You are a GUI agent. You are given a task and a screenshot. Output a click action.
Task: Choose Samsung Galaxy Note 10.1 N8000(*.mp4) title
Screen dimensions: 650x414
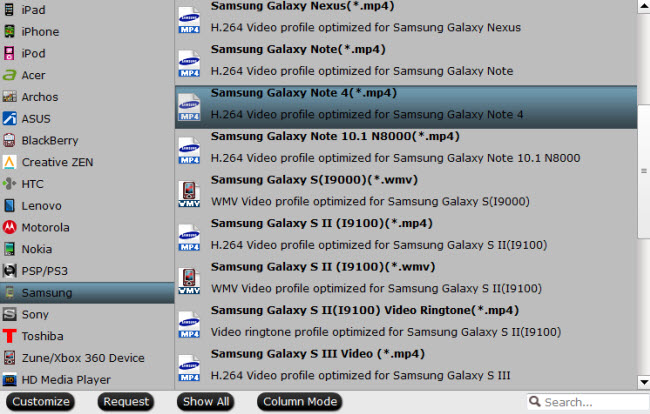click(x=335, y=136)
